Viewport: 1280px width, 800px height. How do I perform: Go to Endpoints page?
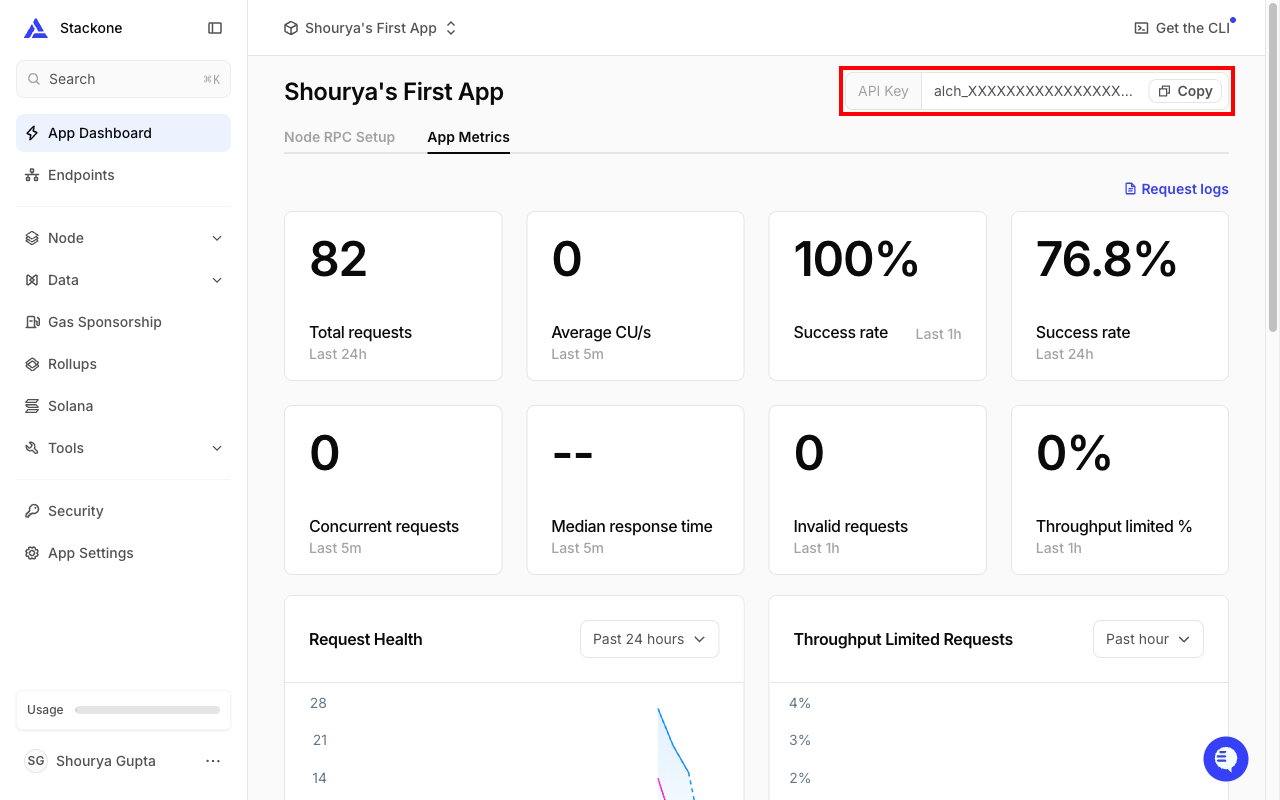point(123,175)
